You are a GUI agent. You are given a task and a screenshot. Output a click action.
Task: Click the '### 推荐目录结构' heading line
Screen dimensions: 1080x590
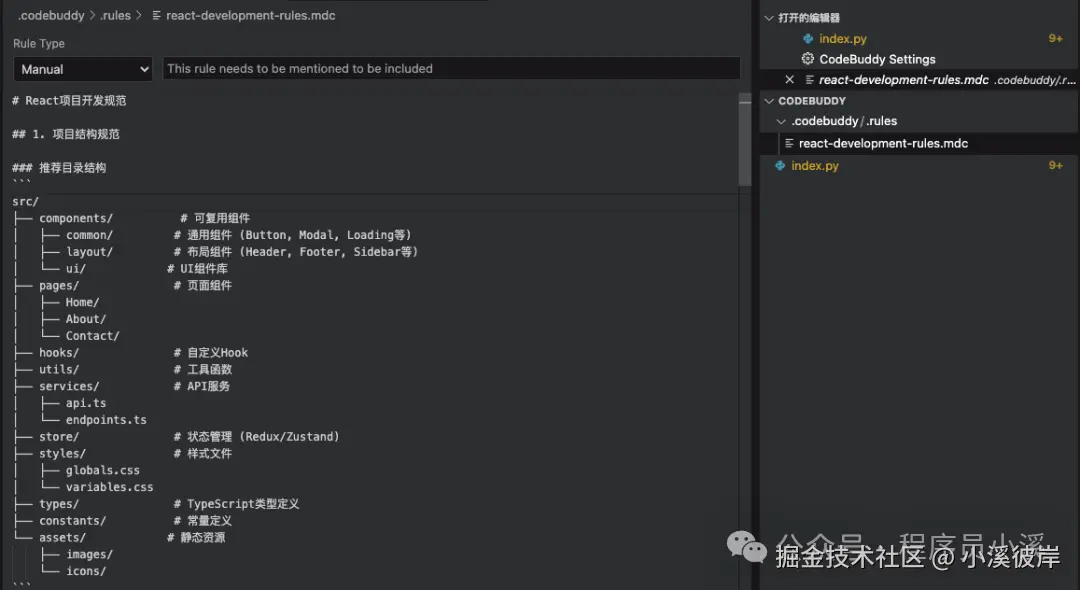click(59, 168)
